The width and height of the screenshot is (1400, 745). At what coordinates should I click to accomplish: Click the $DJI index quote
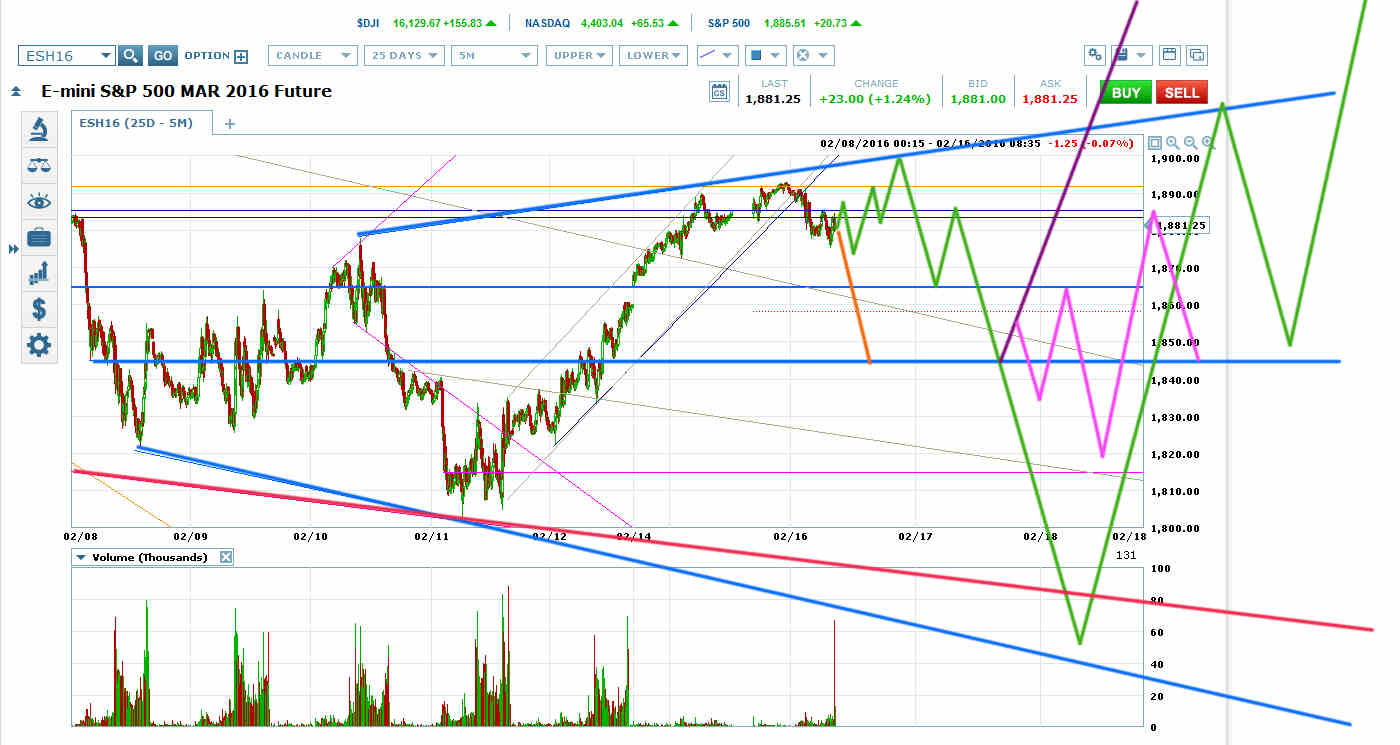pyautogui.click(x=427, y=22)
